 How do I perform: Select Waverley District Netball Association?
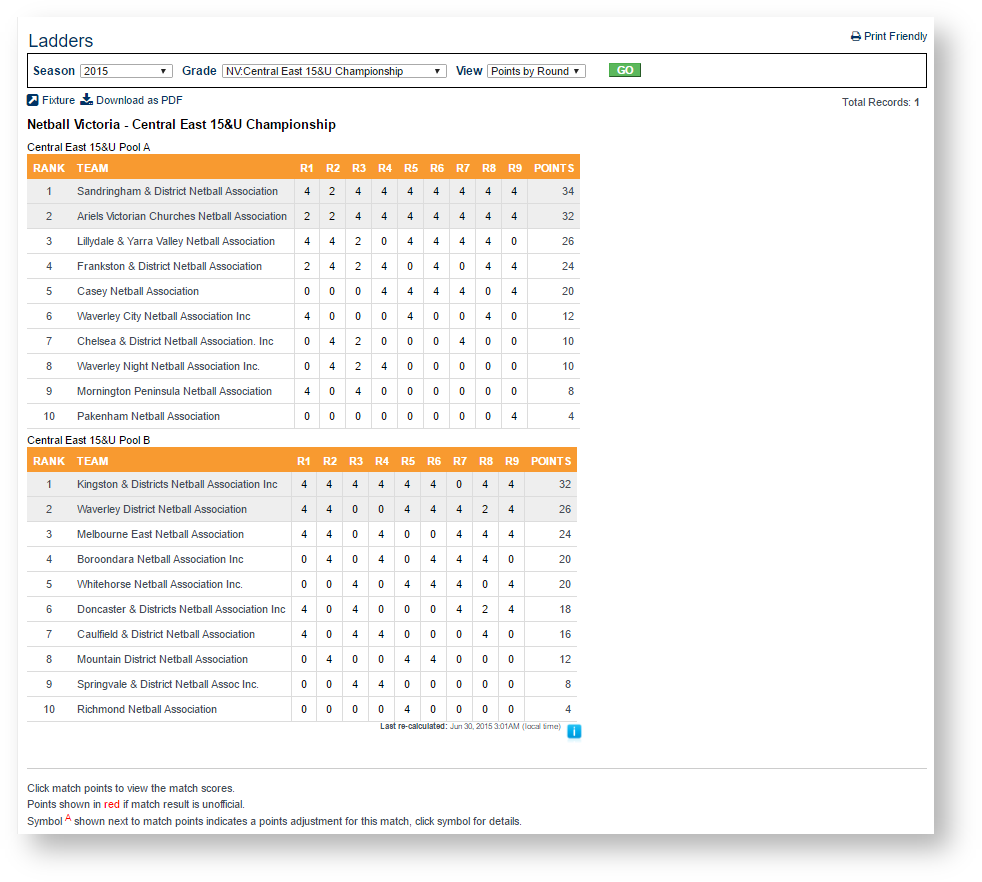point(162,509)
